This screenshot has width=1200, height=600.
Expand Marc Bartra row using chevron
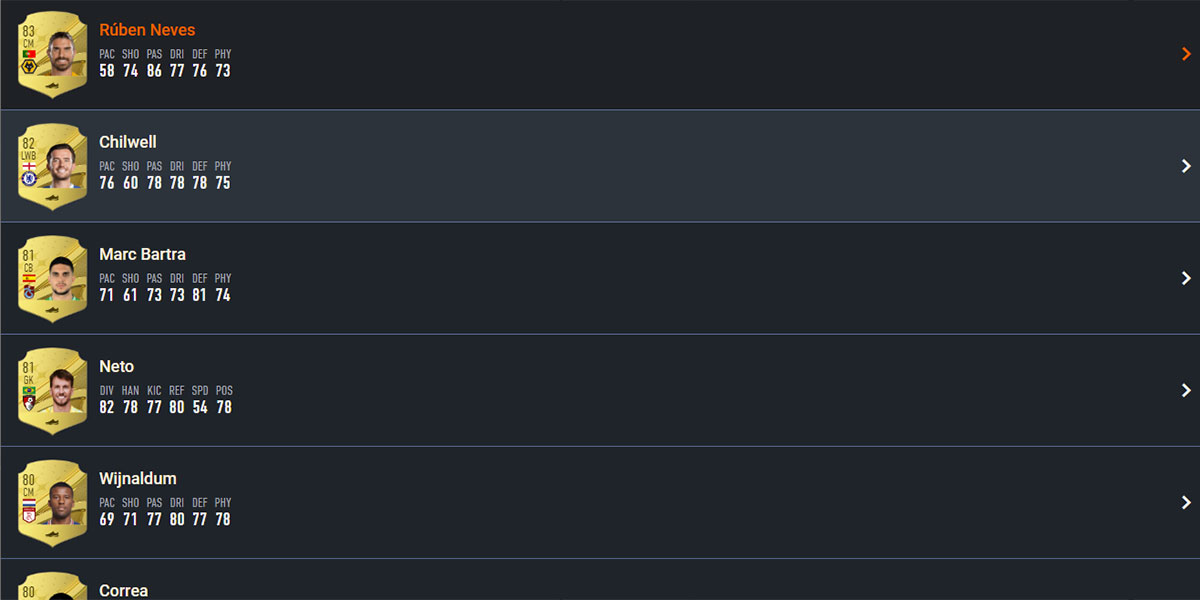pyautogui.click(x=1186, y=278)
